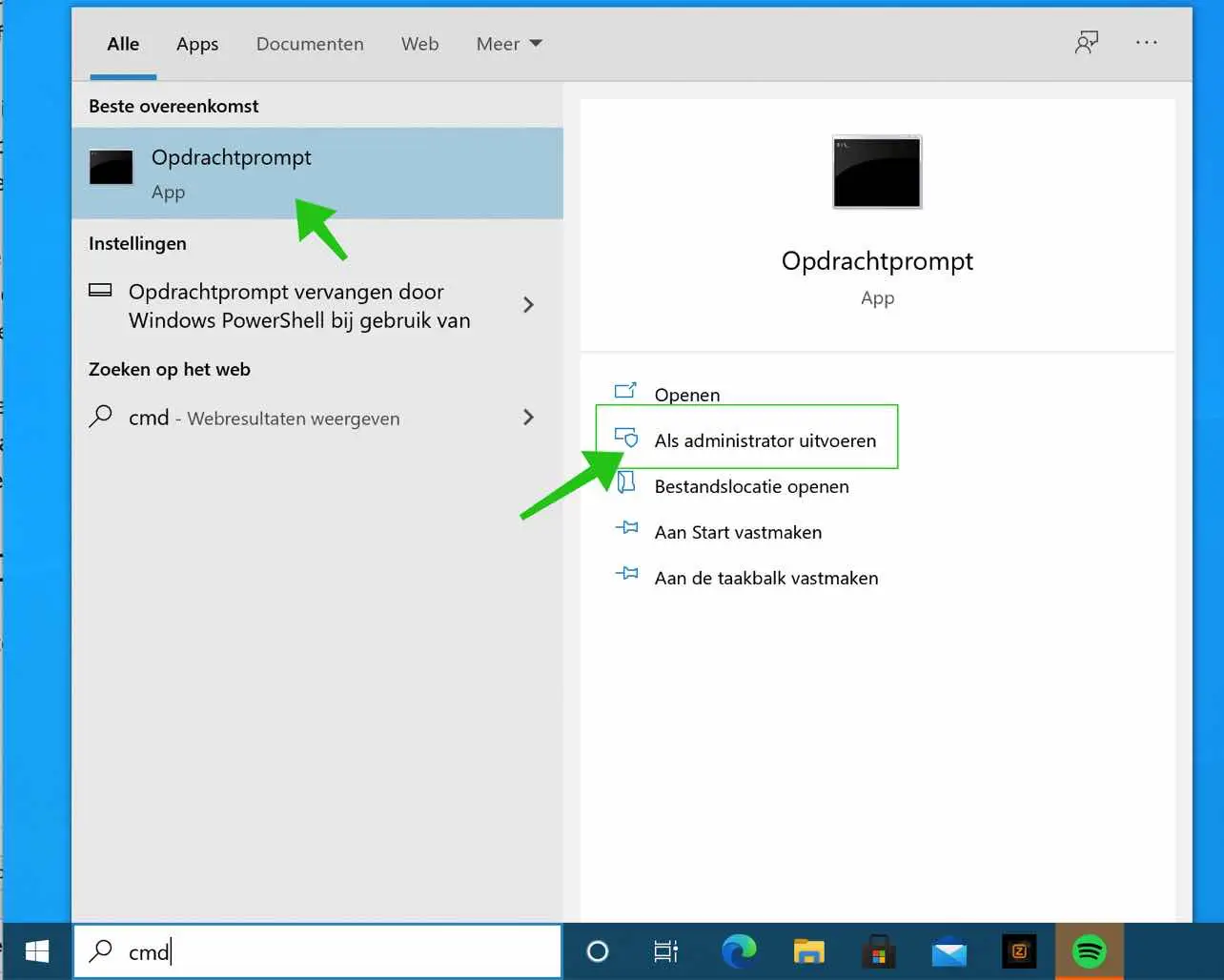Click the large Opdrachtprompt preview icon
The image size is (1224, 980).
pos(877,173)
